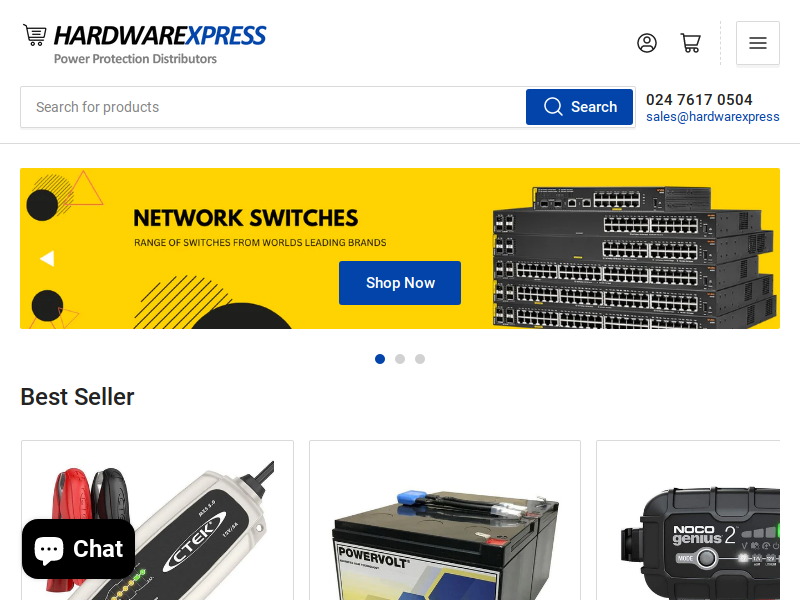Click the magnifier Search button
The image size is (800, 600).
click(x=580, y=107)
